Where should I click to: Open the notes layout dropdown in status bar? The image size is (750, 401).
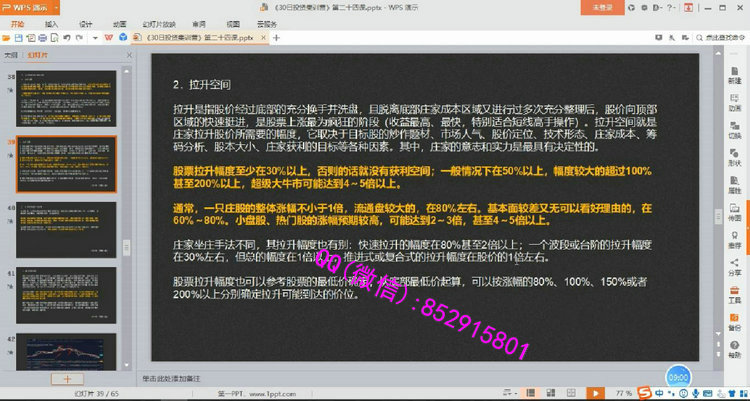[x=509, y=393]
